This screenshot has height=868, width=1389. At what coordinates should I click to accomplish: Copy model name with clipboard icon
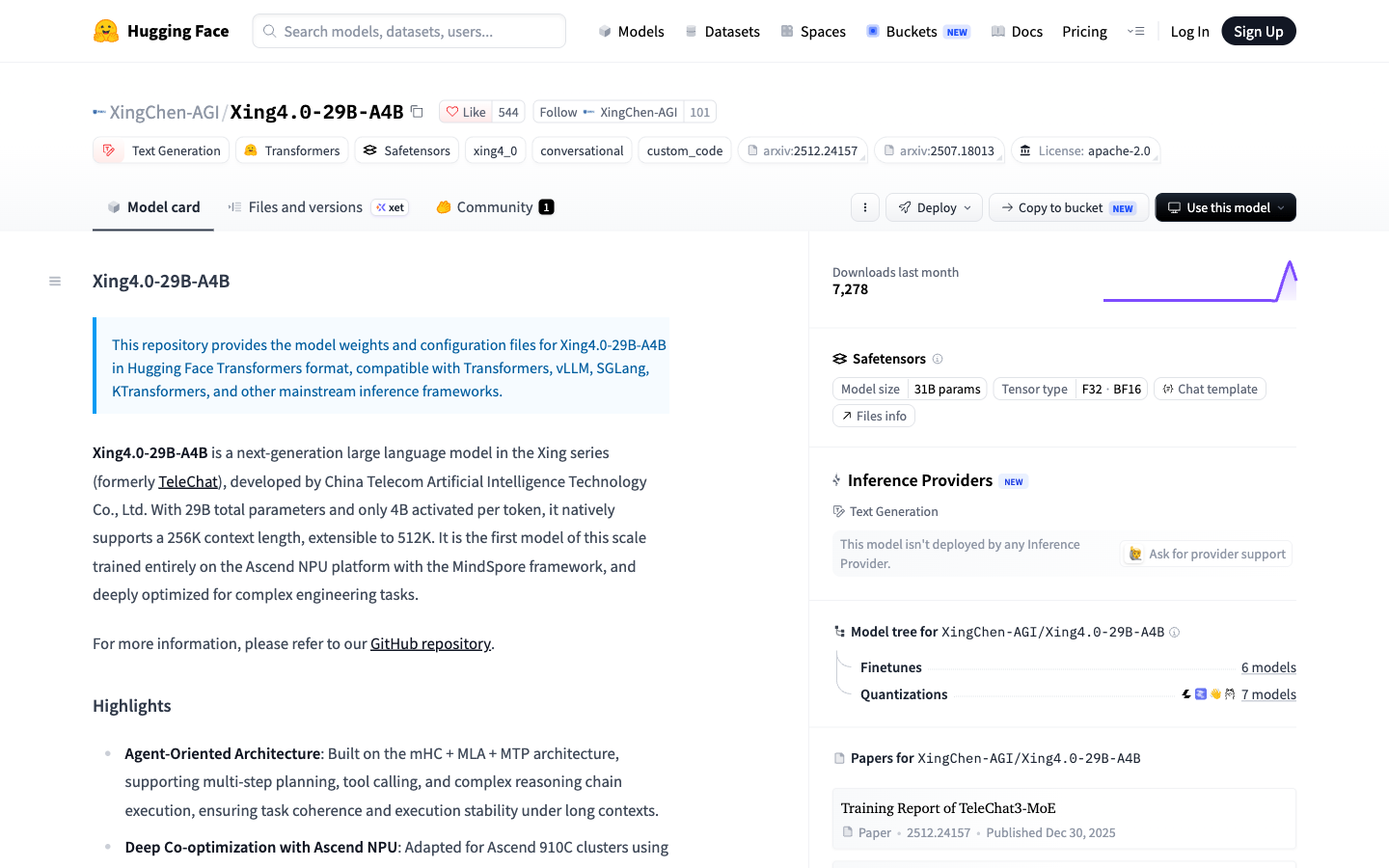pyautogui.click(x=417, y=112)
